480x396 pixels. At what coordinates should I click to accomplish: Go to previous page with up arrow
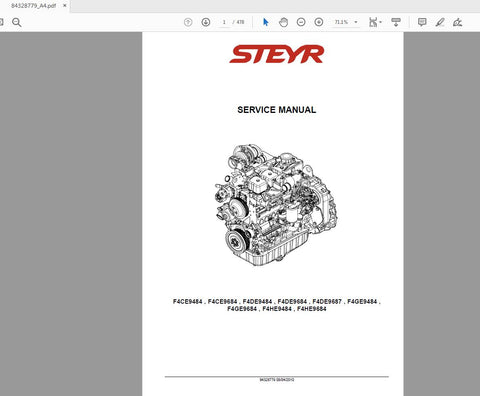tap(188, 22)
